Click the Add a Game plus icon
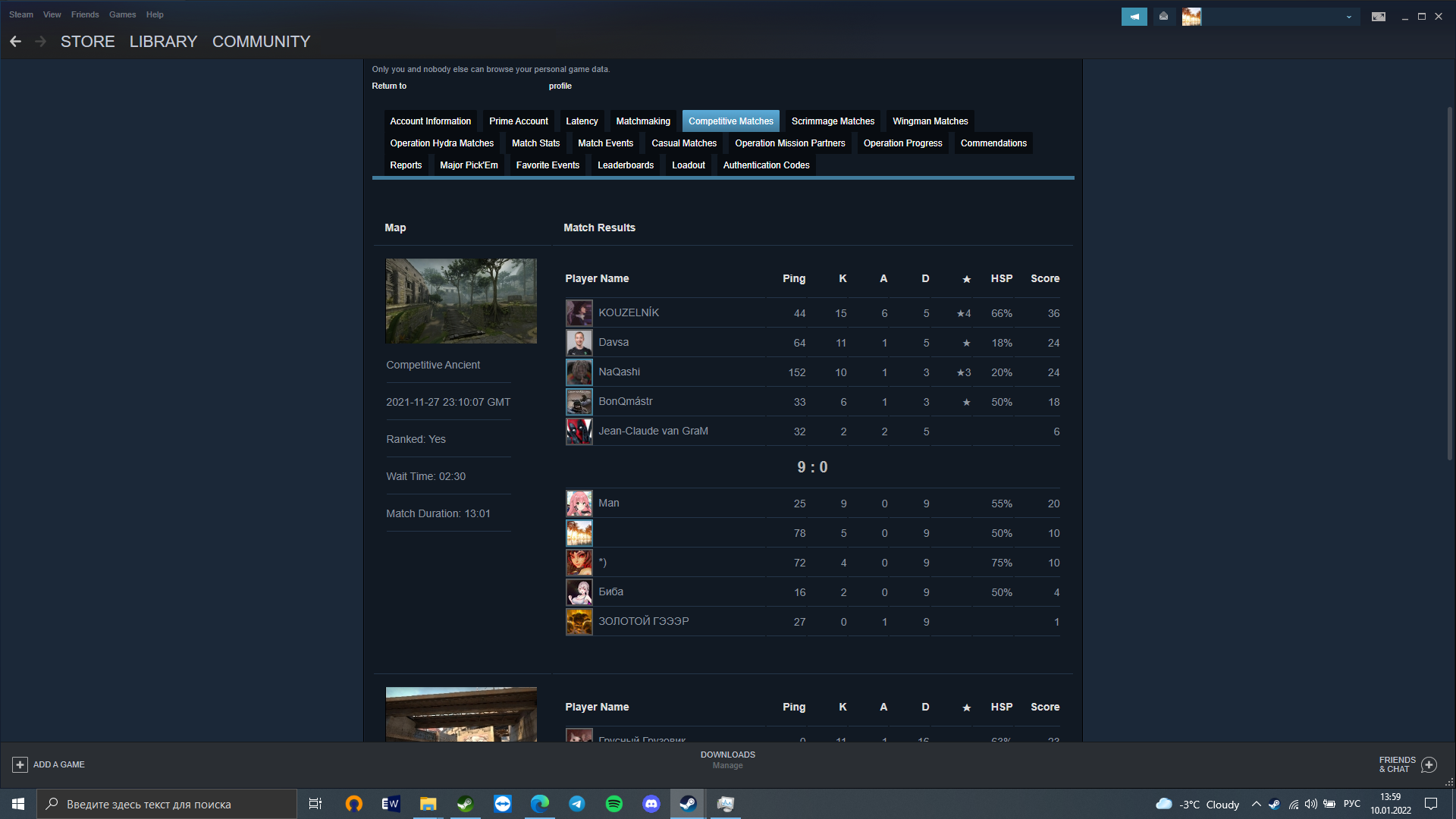Screen dimensions: 1456x819 (x=20, y=764)
